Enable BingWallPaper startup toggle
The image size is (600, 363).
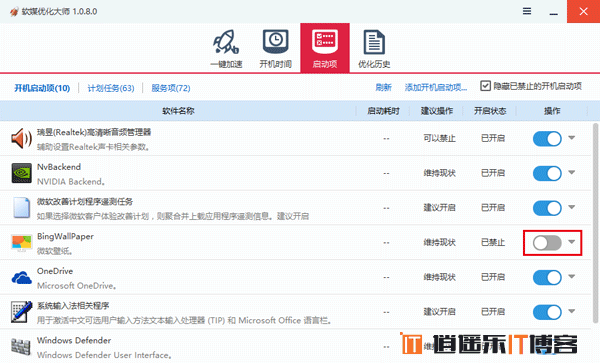click(547, 243)
